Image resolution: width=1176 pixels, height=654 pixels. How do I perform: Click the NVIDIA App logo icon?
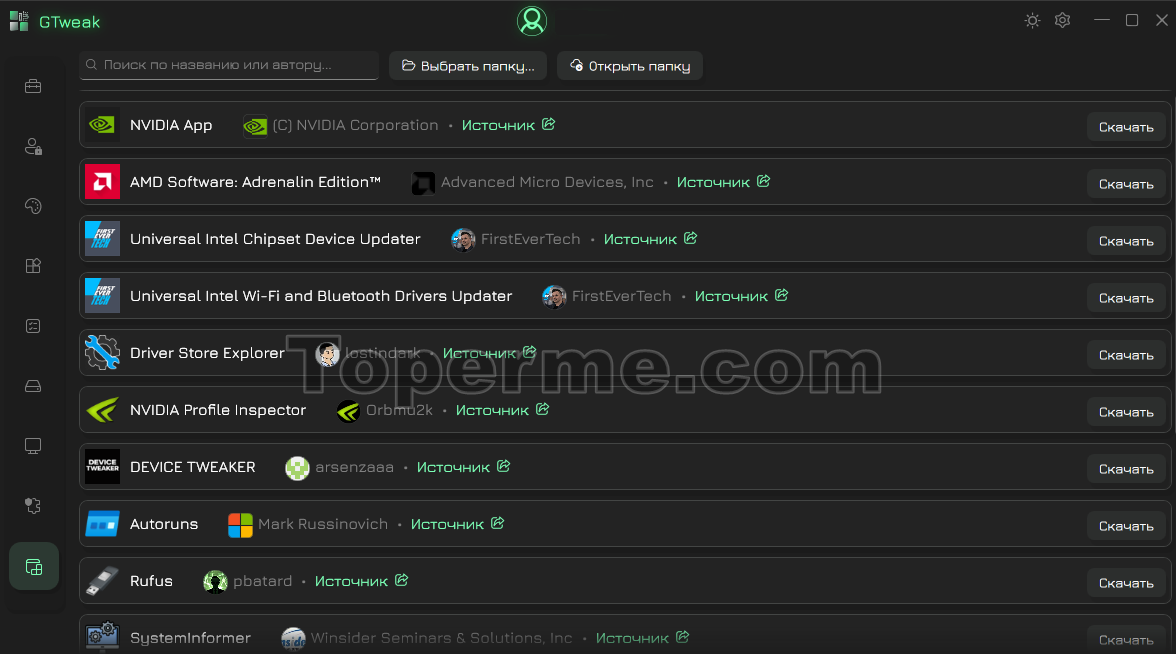pos(102,124)
